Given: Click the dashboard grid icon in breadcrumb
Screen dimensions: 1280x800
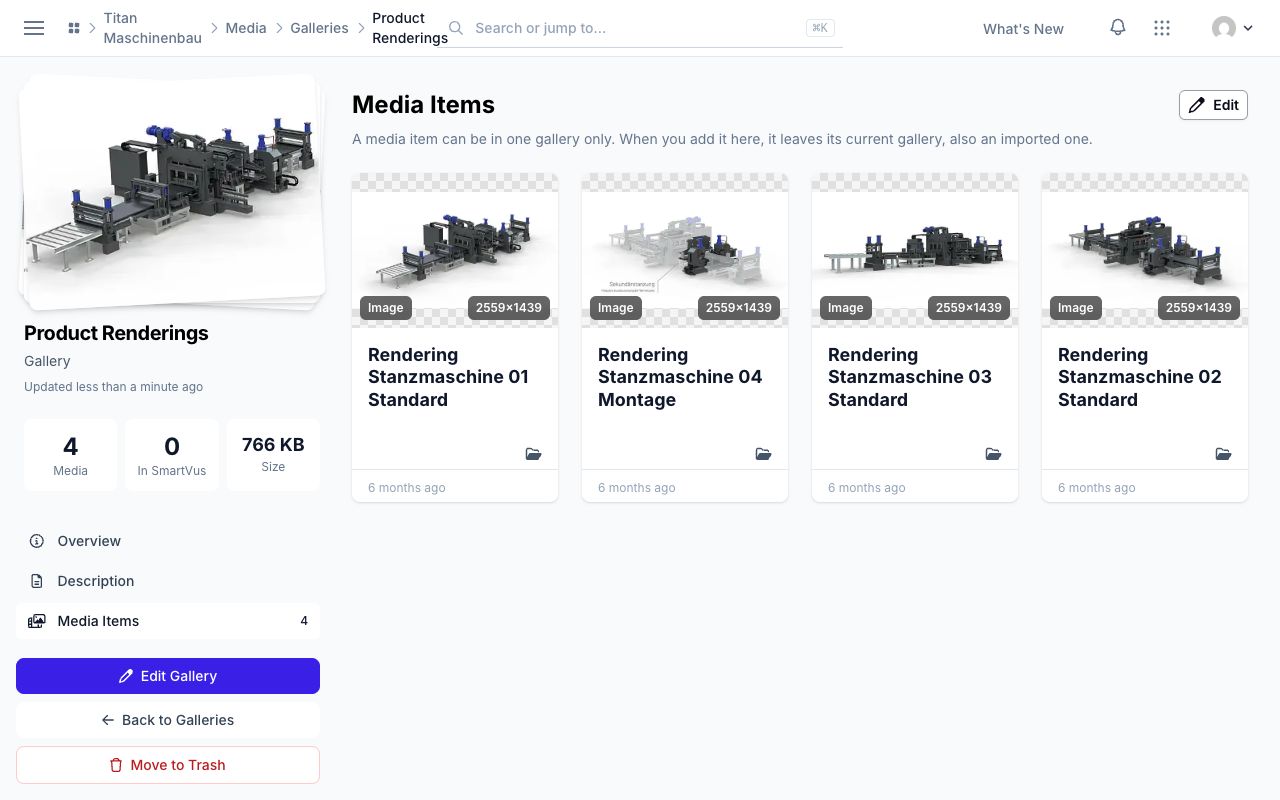Looking at the screenshot, I should tap(74, 28).
